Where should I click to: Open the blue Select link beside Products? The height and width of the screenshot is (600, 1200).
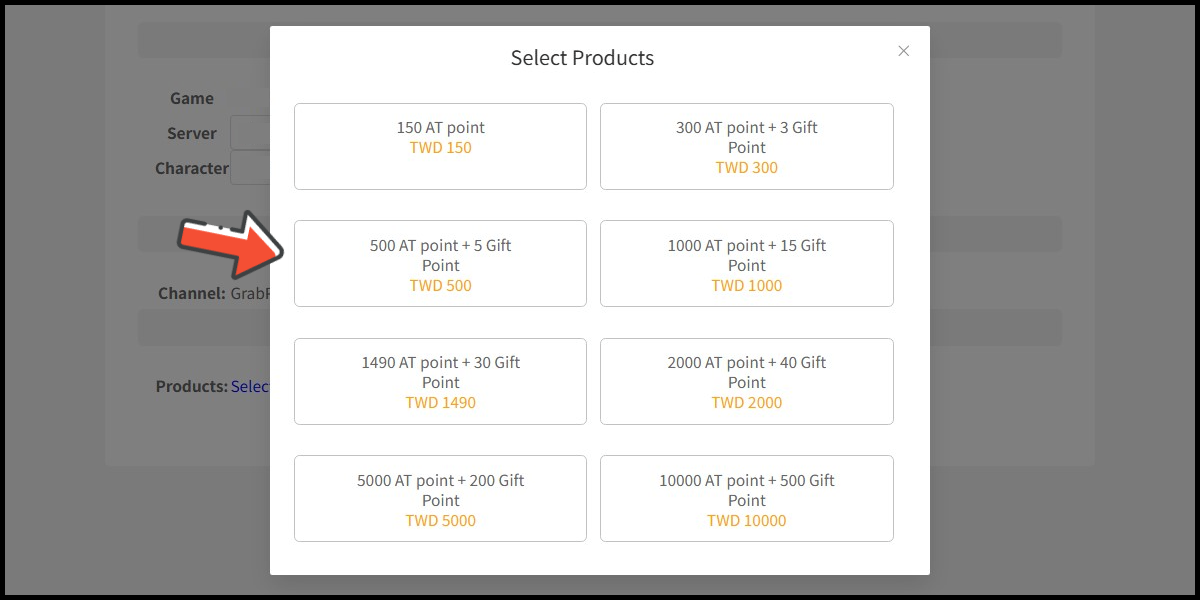pos(250,386)
